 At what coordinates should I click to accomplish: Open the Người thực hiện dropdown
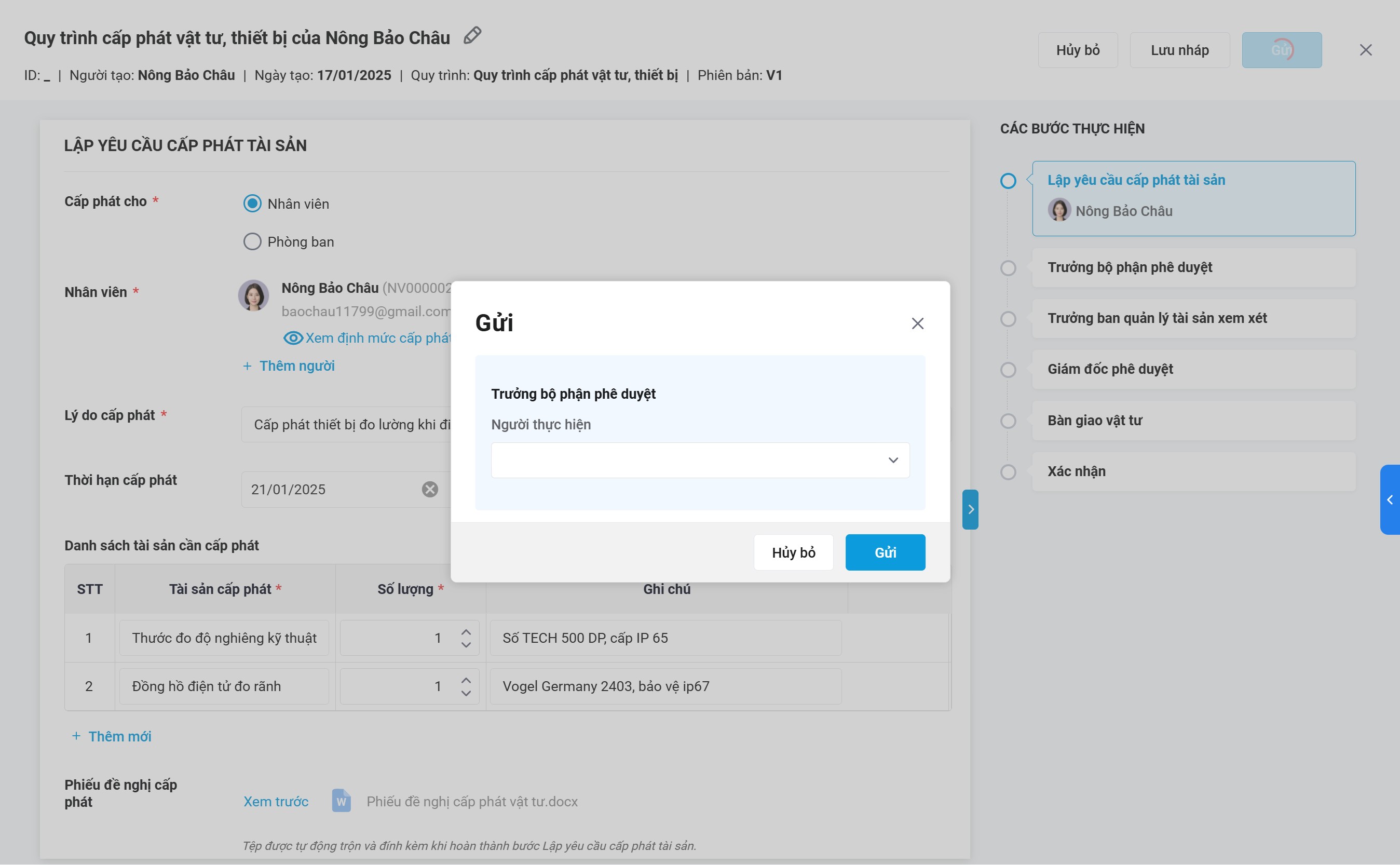point(700,460)
